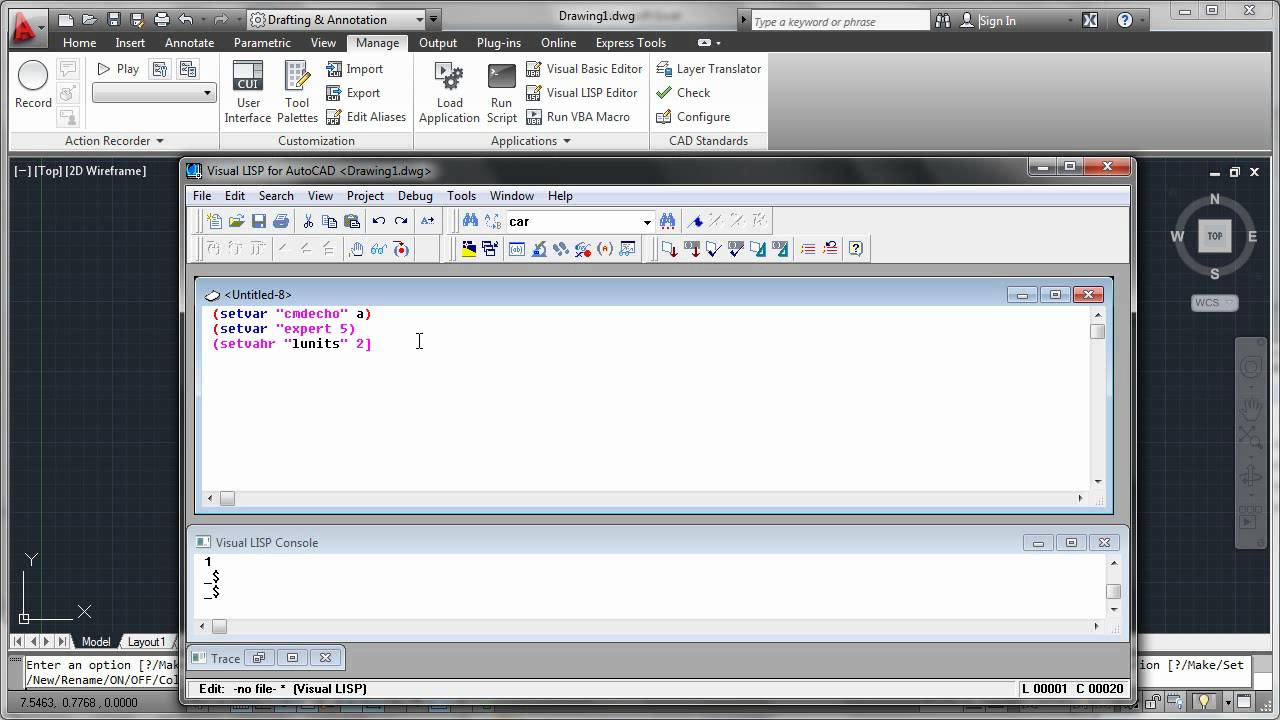Open the Trace window via the footprints icon

[561, 249]
